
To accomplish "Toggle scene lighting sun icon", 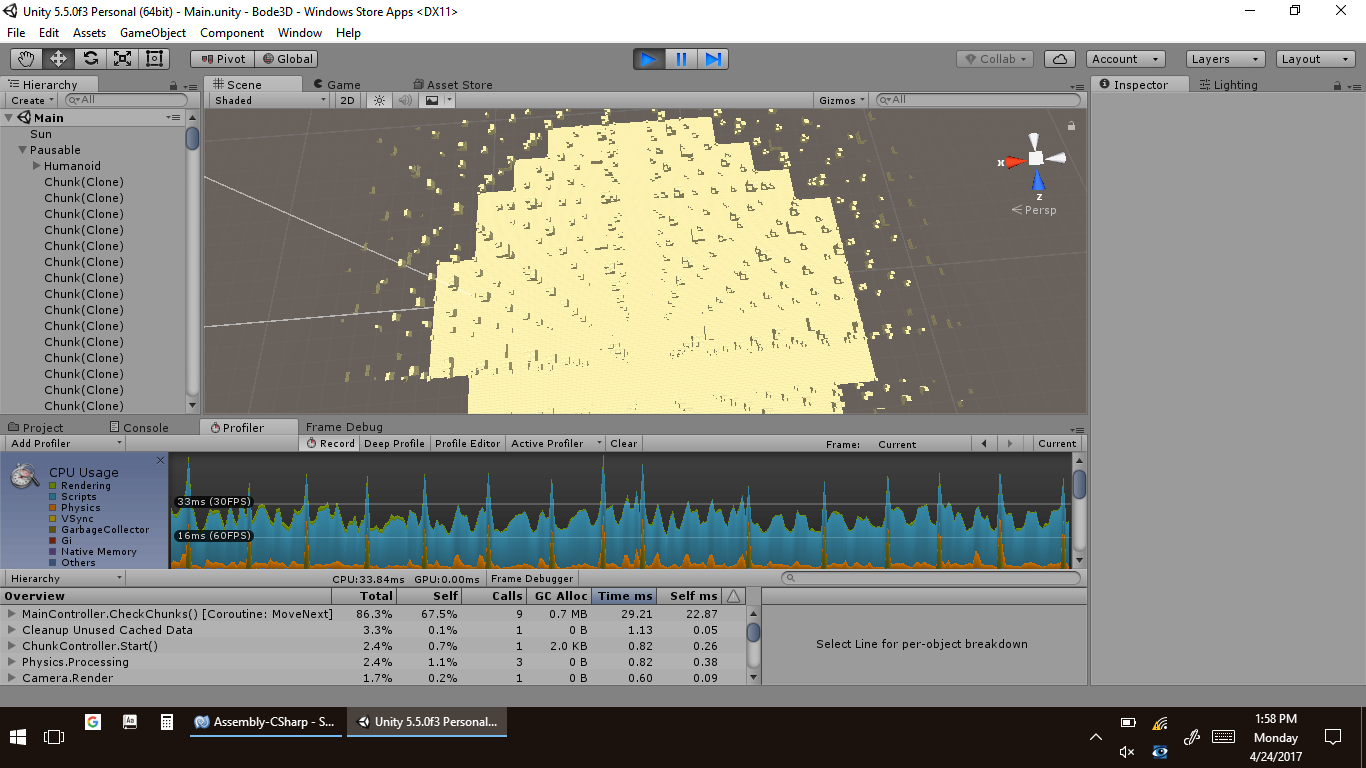I will (379, 100).
